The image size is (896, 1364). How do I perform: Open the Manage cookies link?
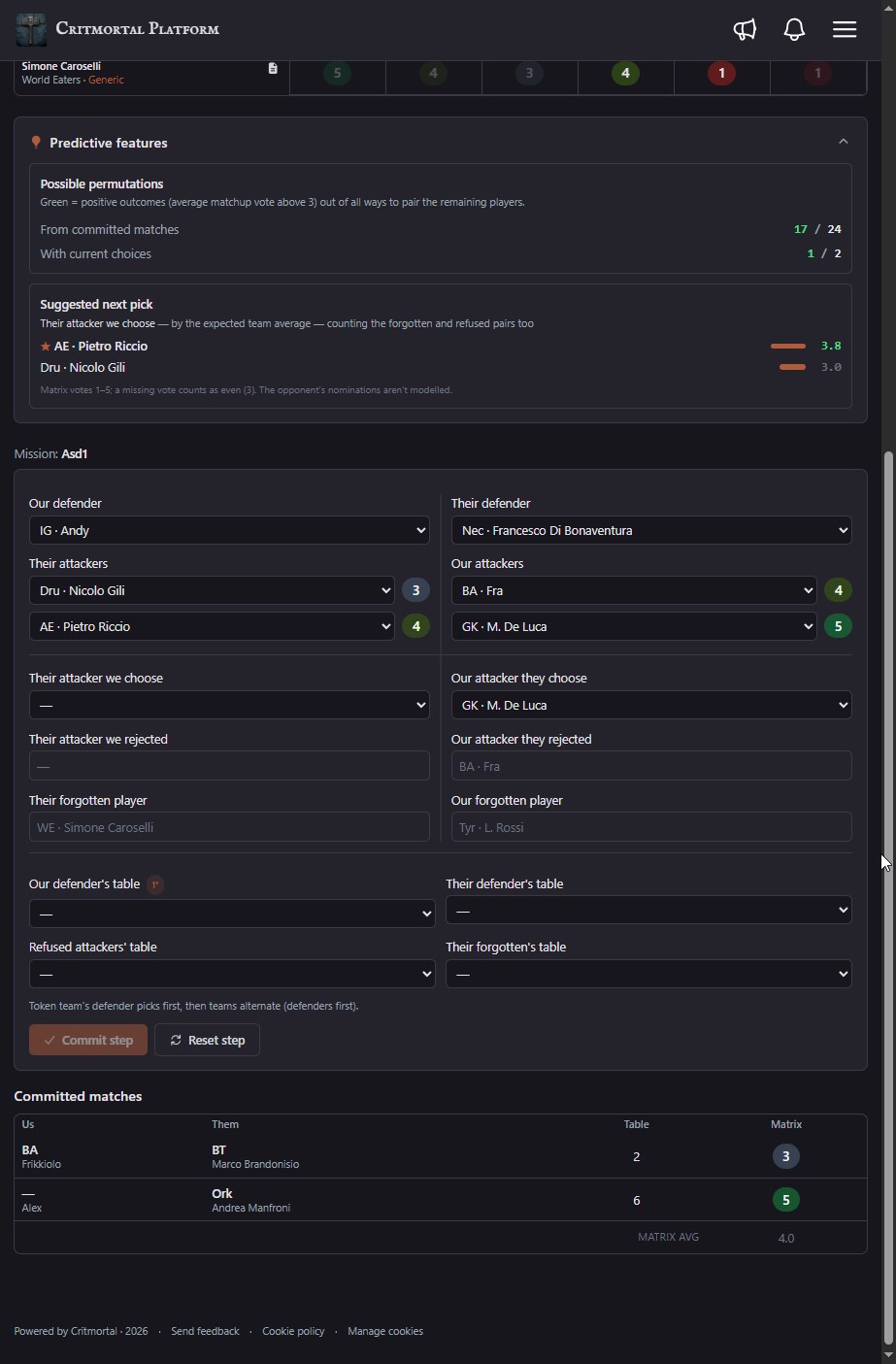pyautogui.click(x=385, y=1331)
